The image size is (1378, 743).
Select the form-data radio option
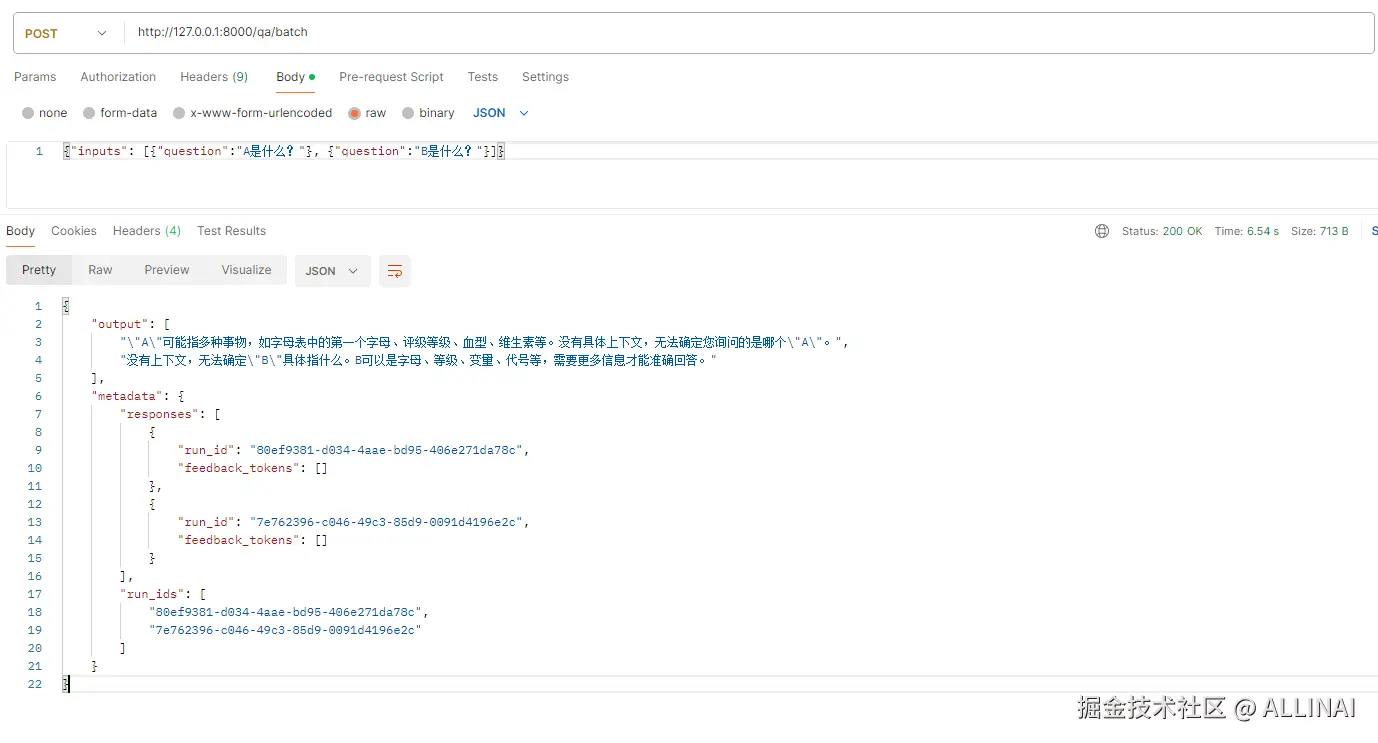click(x=89, y=113)
